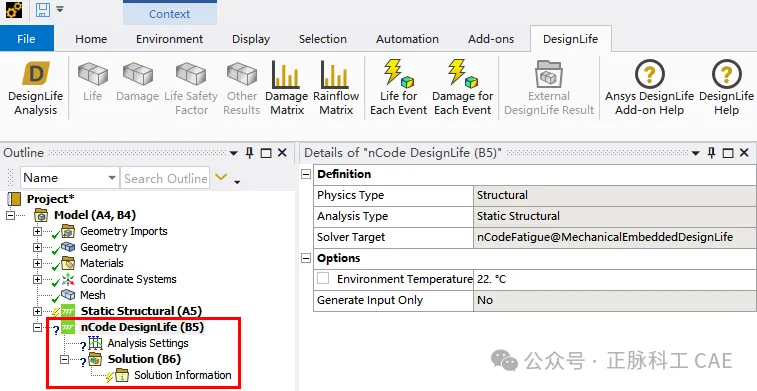Collapse the Solution (B6) node
Image resolution: width=757 pixels, height=391 pixels.
point(64,359)
